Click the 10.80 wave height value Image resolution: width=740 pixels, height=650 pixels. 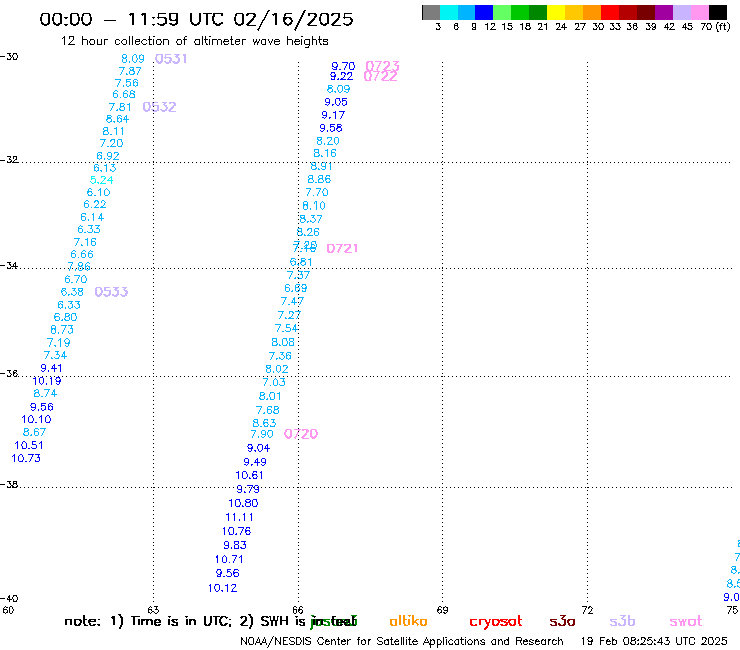click(243, 503)
